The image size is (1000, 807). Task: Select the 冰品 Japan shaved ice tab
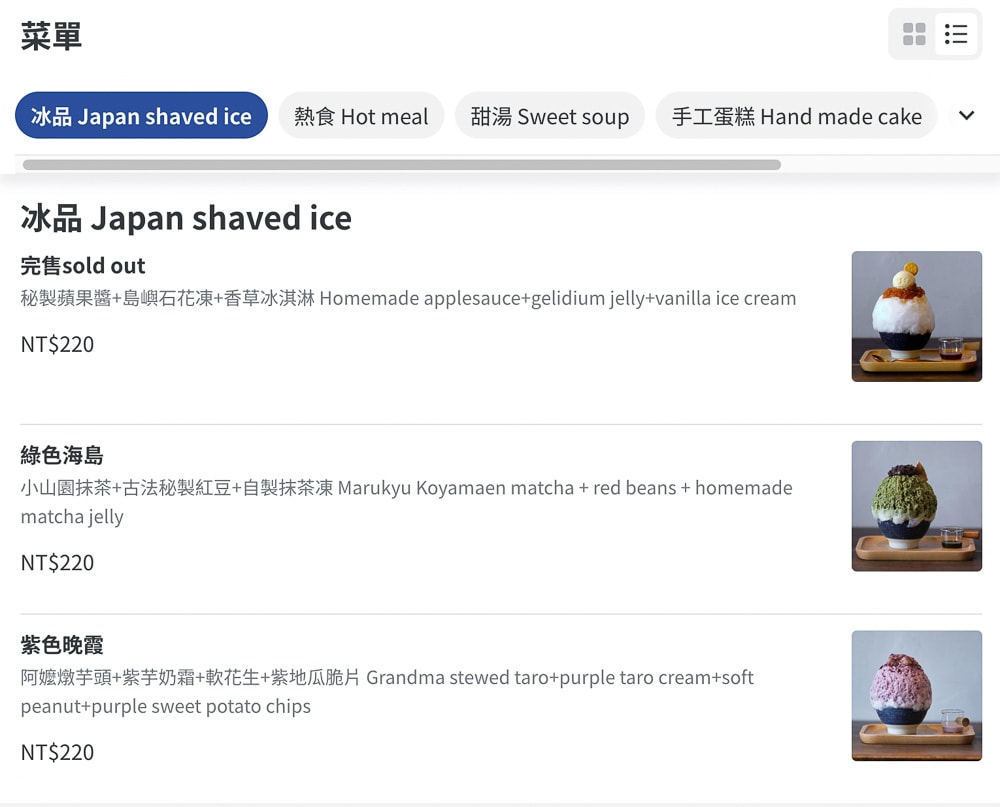coord(141,116)
